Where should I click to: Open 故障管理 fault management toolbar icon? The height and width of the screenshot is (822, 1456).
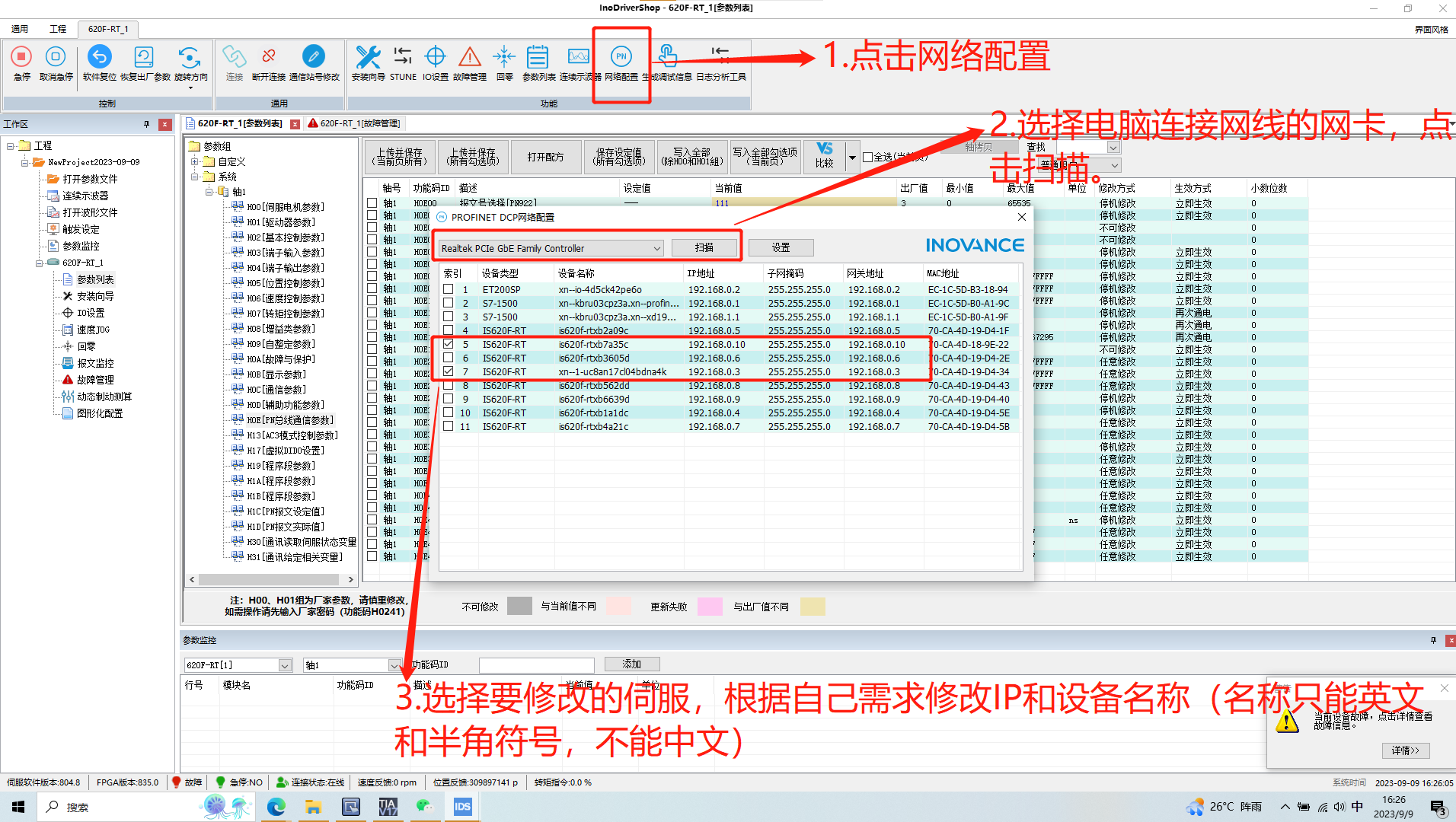tap(469, 57)
